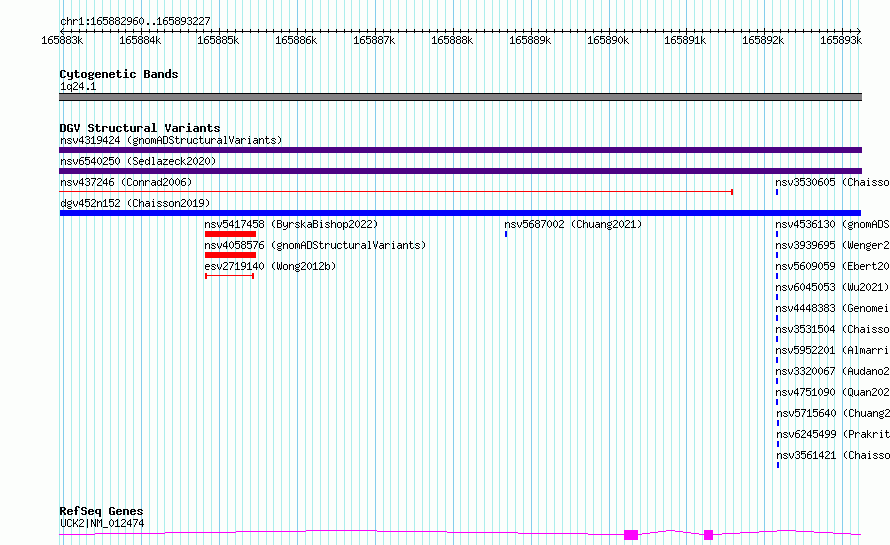Click the 165889k ruler tick label
Image resolution: width=890 pixels, height=545 pixels.
pos(530,40)
